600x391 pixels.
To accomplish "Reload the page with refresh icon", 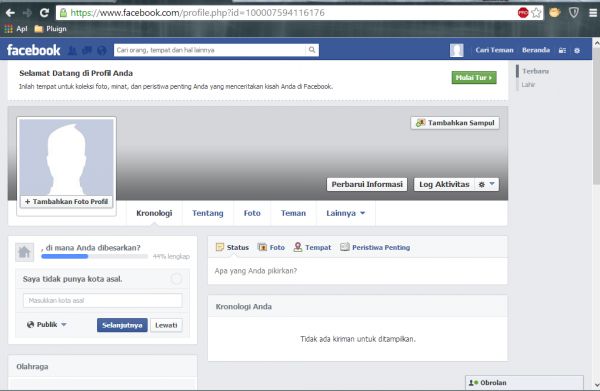I will [x=44, y=13].
